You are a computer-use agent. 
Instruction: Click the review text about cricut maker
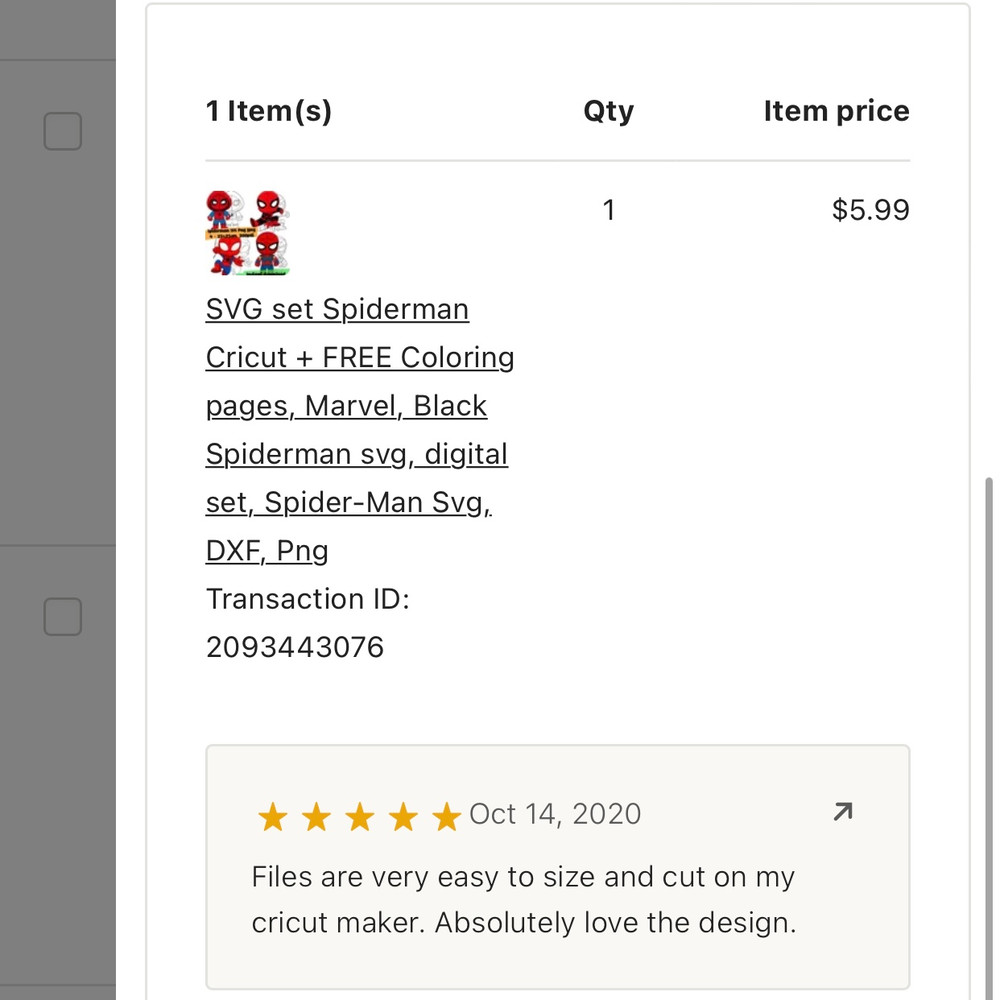click(x=523, y=900)
